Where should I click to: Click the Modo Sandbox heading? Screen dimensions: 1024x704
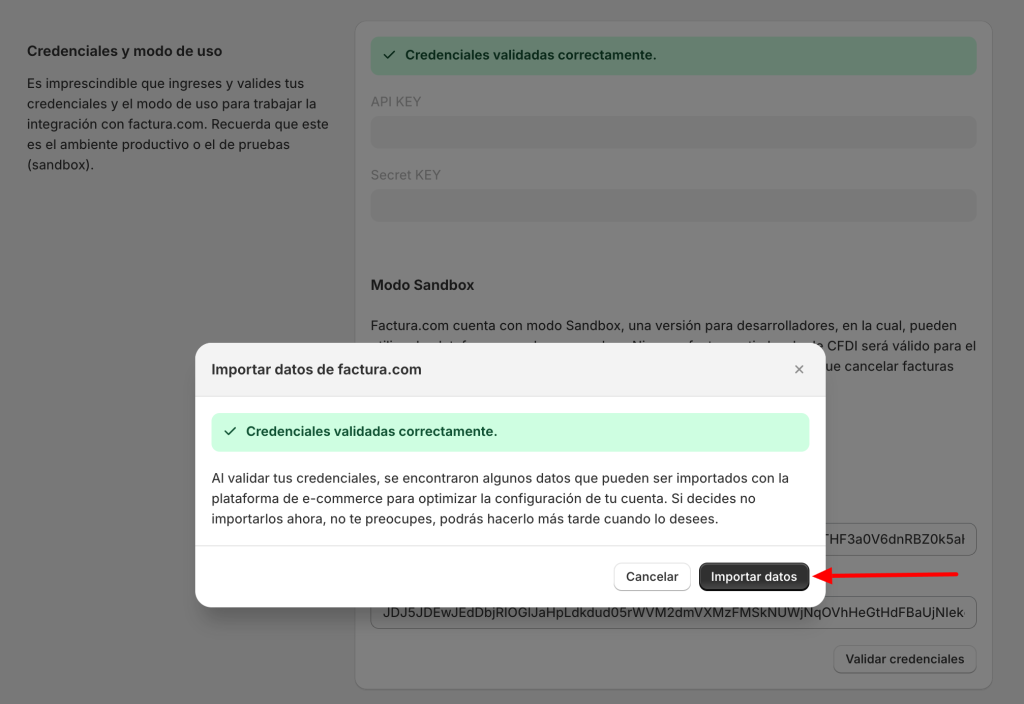pos(423,285)
